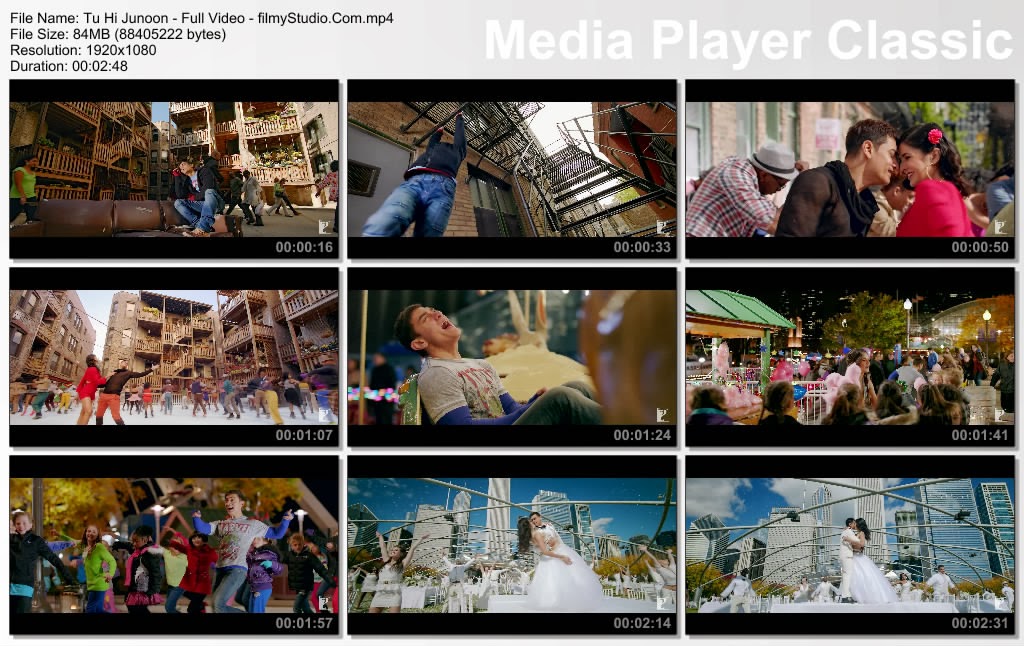This screenshot has height=646, width=1024.
Task: Open the kids dancing thumbnail at 00:01:57
Action: coord(174,544)
